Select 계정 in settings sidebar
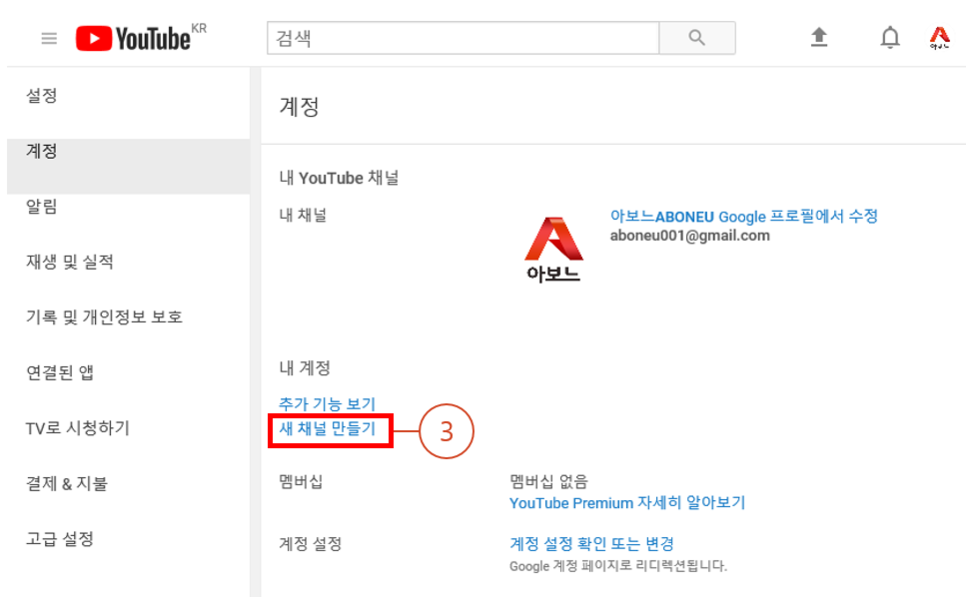 pyautogui.click(x=128, y=166)
